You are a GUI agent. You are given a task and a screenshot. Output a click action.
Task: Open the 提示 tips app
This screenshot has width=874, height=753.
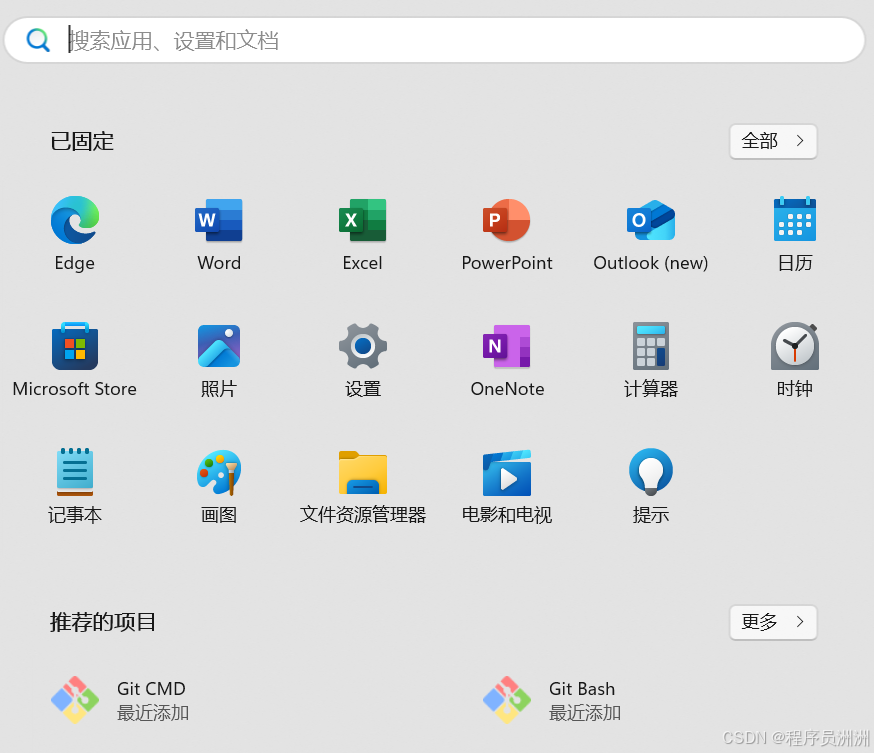point(650,472)
